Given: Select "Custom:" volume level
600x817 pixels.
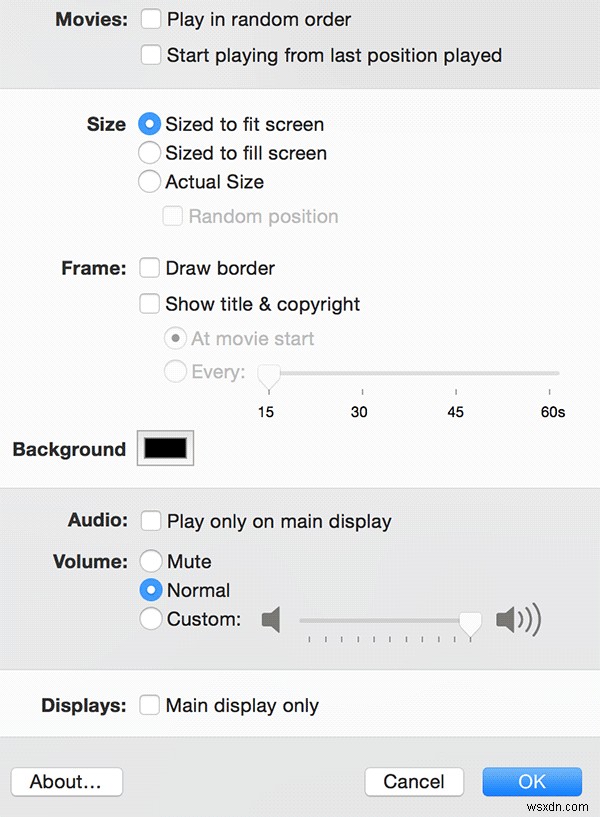Looking at the screenshot, I should (x=151, y=619).
